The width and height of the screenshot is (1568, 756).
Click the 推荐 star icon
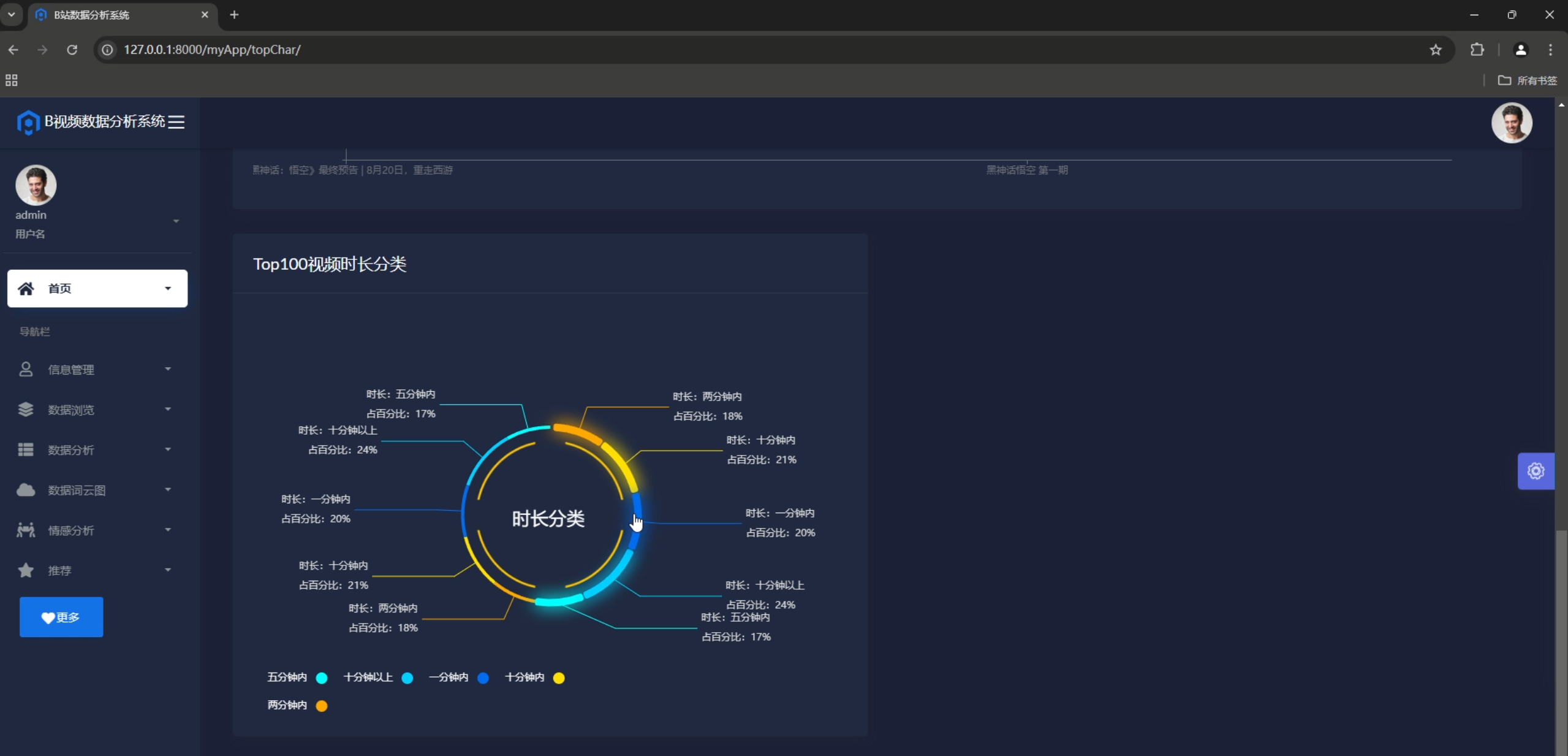[x=26, y=570]
